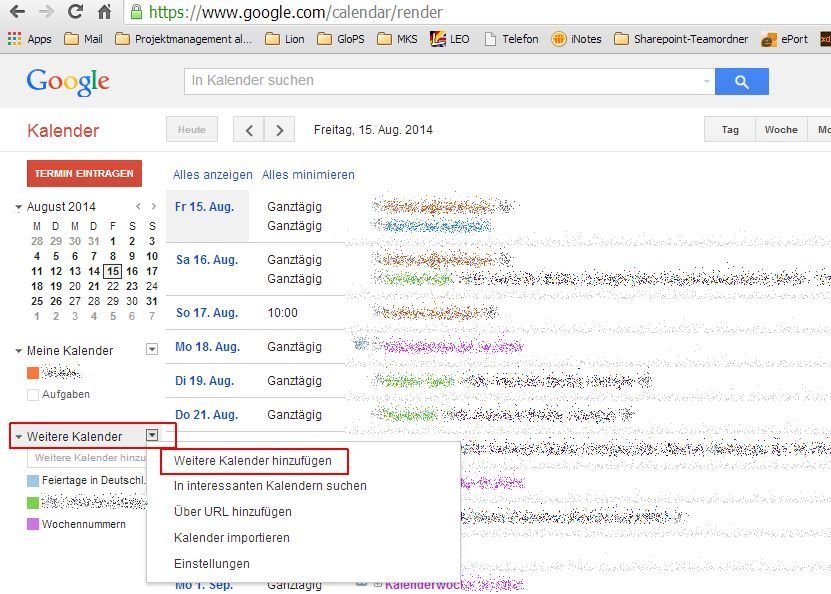Select In interessanten Kalendern suchen
The height and width of the screenshot is (594, 831).
[270, 486]
